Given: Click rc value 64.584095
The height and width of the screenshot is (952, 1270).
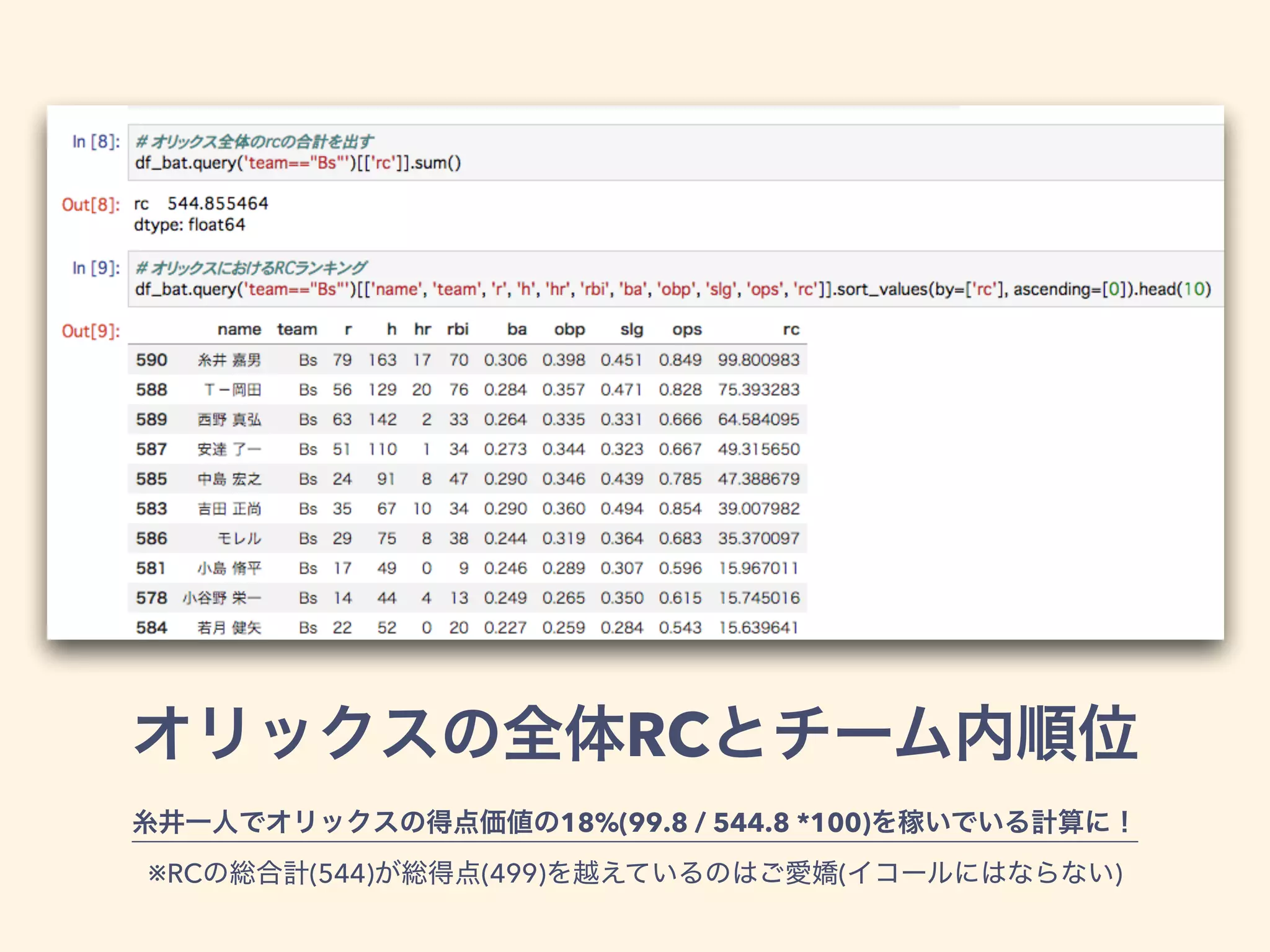Looking at the screenshot, I should coord(759,419).
